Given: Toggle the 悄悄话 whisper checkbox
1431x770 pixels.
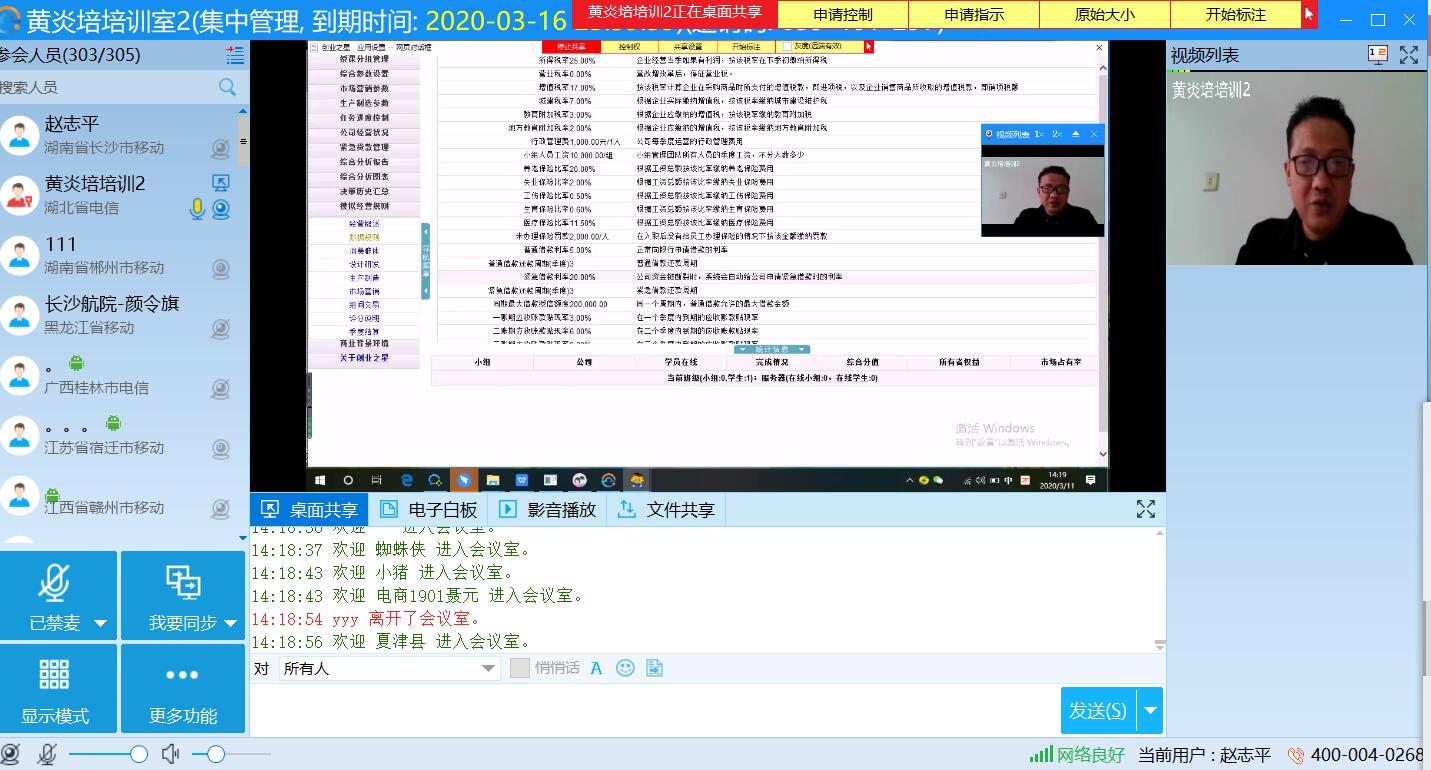Looking at the screenshot, I should click(519, 668).
